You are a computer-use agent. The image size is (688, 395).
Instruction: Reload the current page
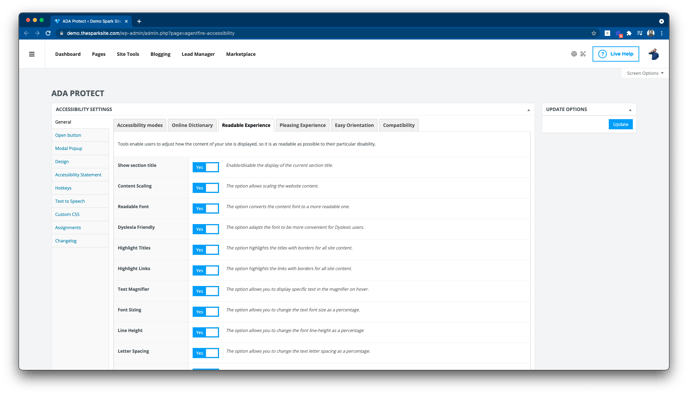pyautogui.click(x=48, y=33)
